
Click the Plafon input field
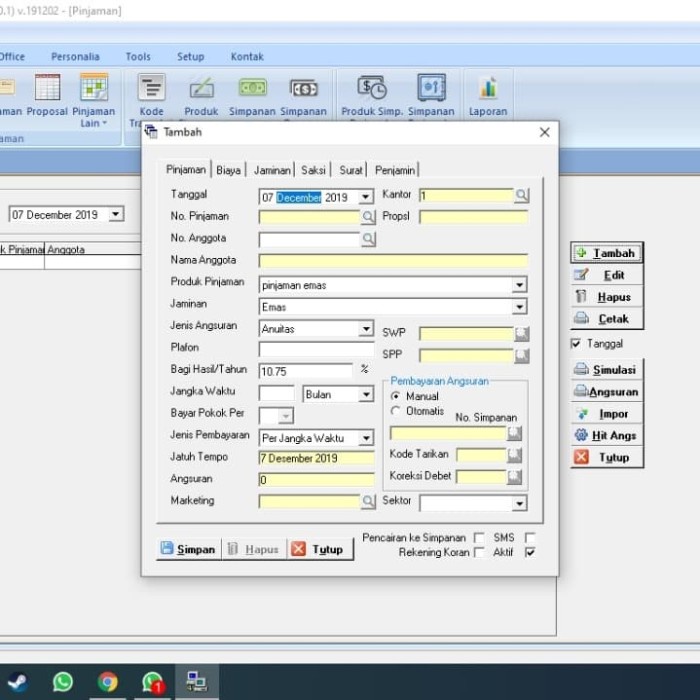[x=317, y=349]
